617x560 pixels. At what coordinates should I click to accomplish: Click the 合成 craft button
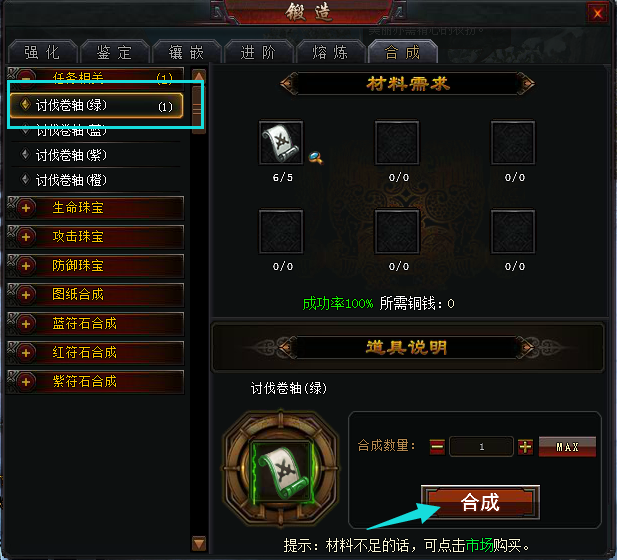coord(480,502)
